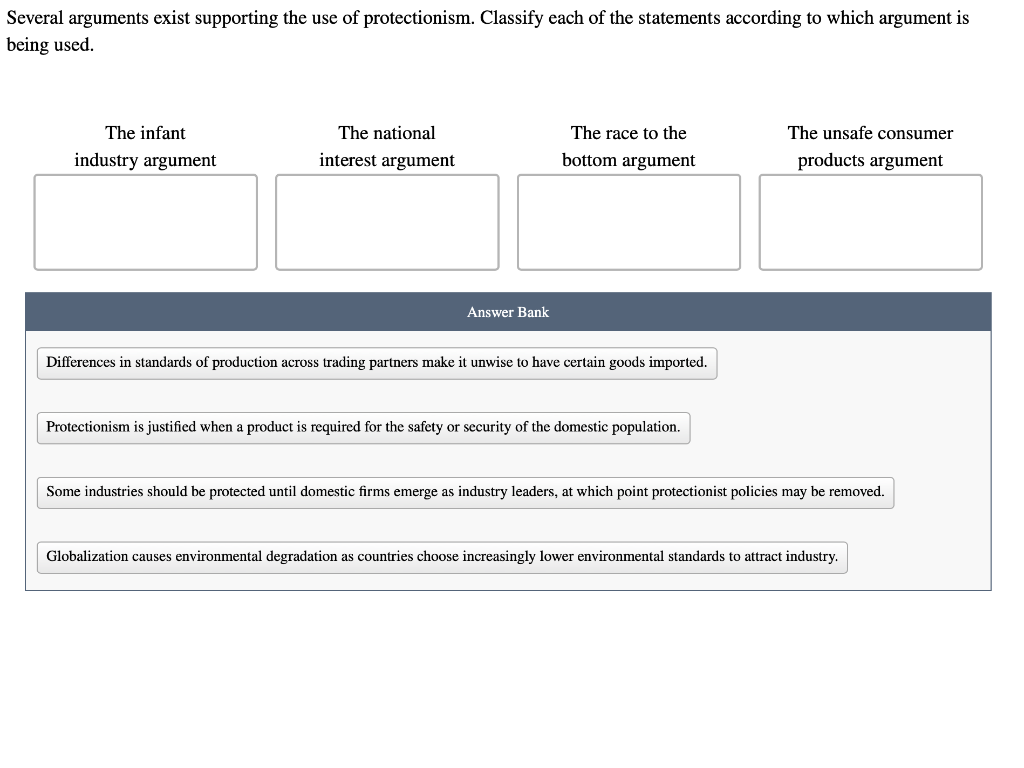Click 'The infant industry argument' heading
The height and width of the screenshot is (768, 1024).
(145, 146)
